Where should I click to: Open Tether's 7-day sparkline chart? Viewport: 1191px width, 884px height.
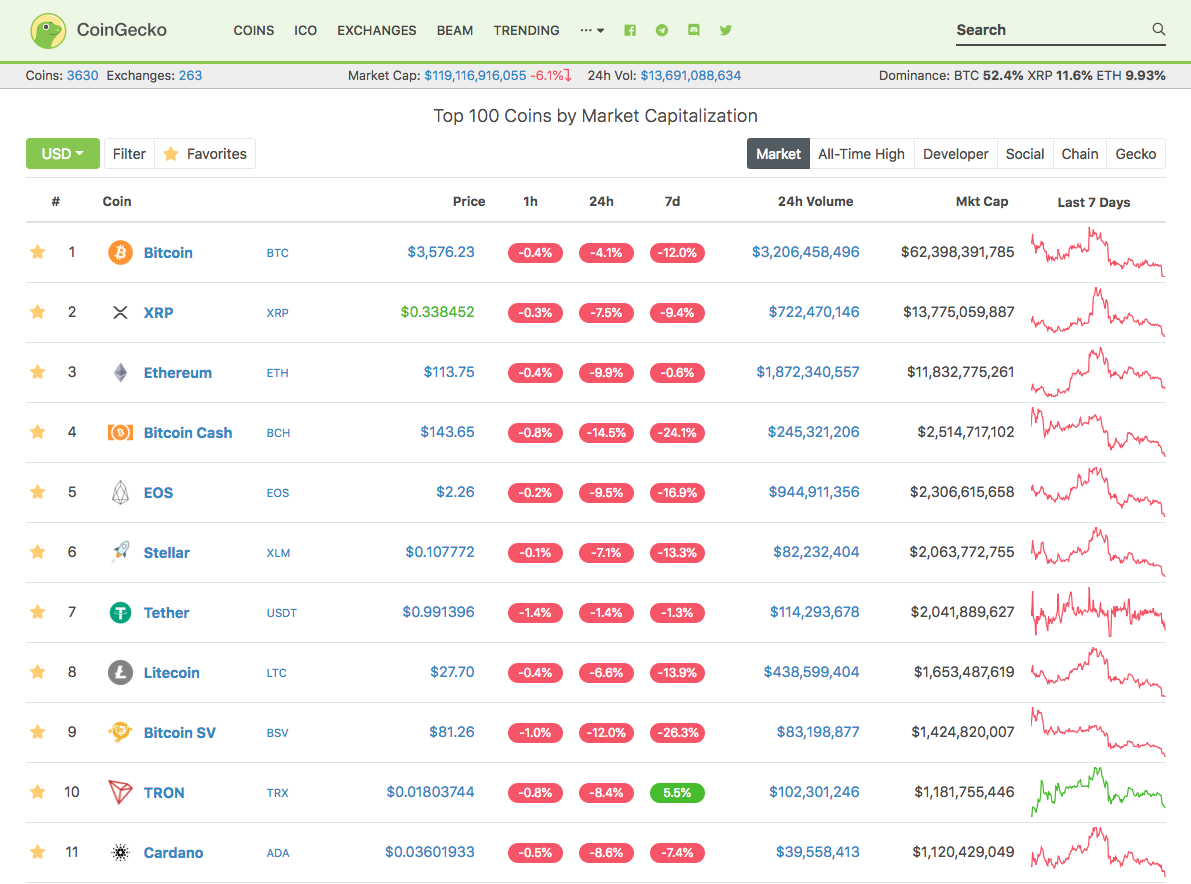(x=1098, y=611)
